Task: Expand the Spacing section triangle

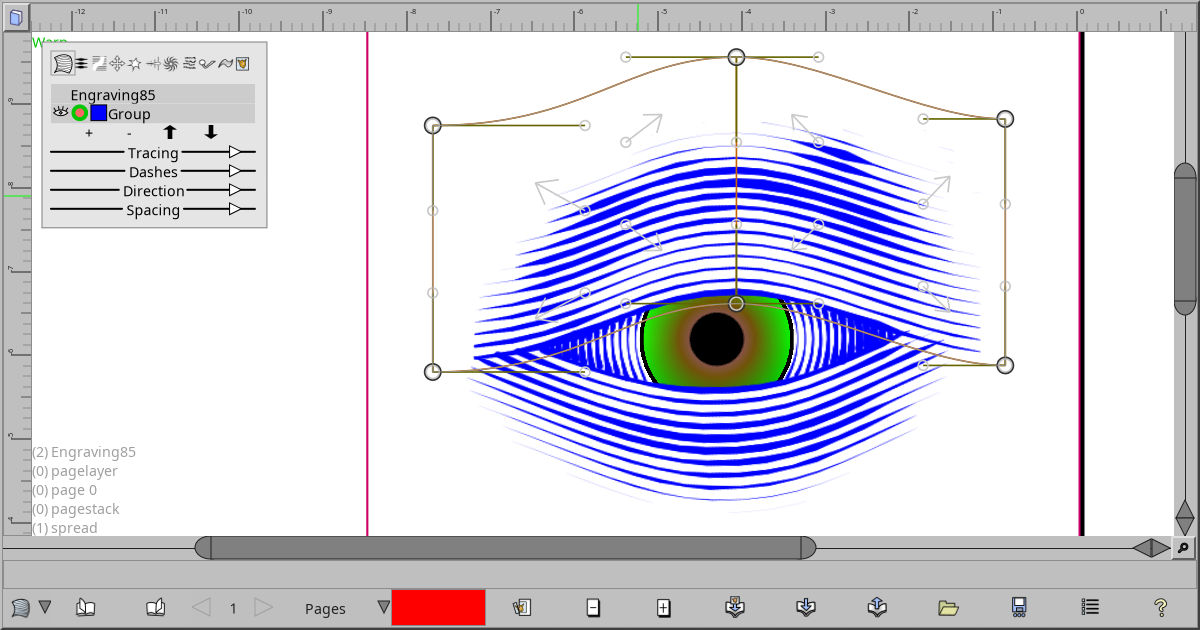Action: point(236,210)
